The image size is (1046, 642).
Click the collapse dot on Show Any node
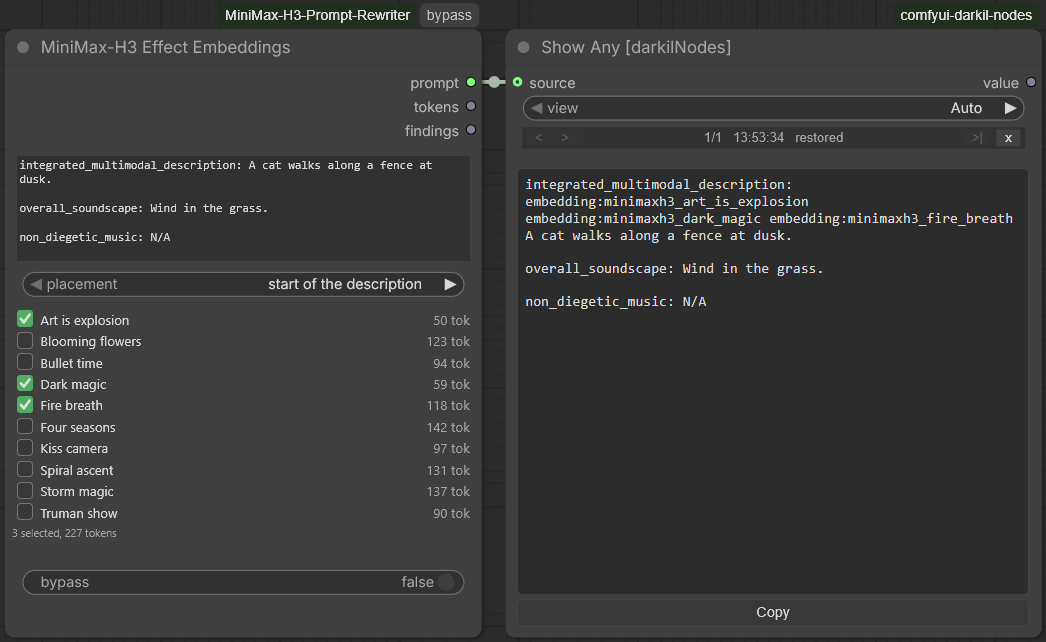pos(524,47)
